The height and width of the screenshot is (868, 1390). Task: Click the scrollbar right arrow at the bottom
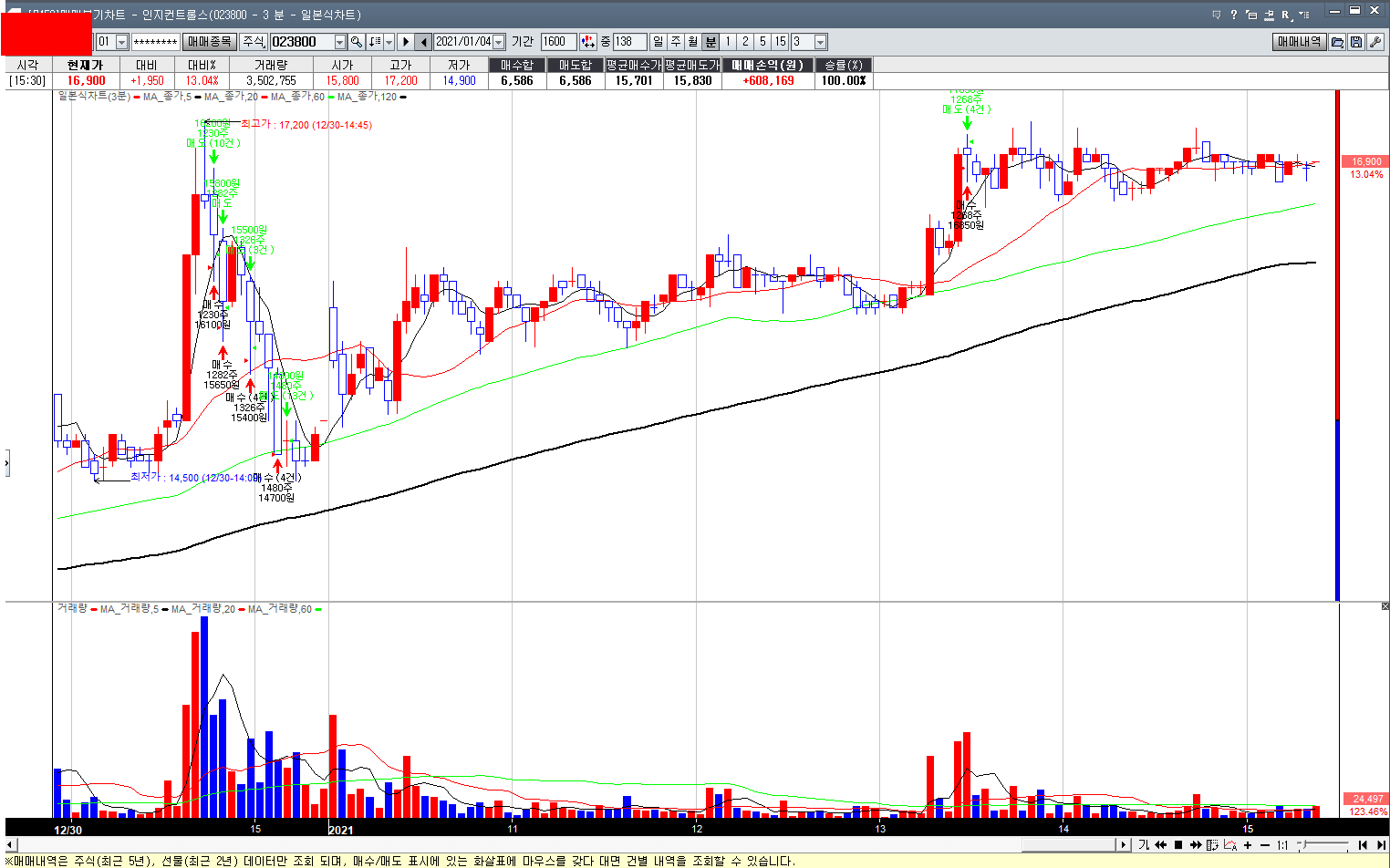coord(1124,845)
